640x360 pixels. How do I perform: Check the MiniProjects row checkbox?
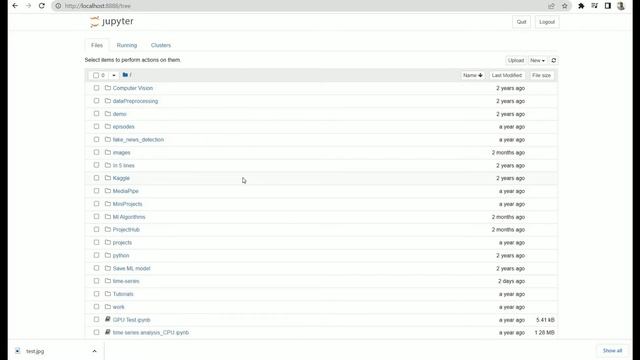click(96, 204)
